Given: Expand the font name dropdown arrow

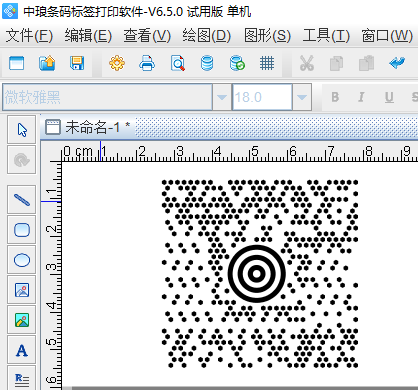Looking at the screenshot, I should (x=222, y=97).
